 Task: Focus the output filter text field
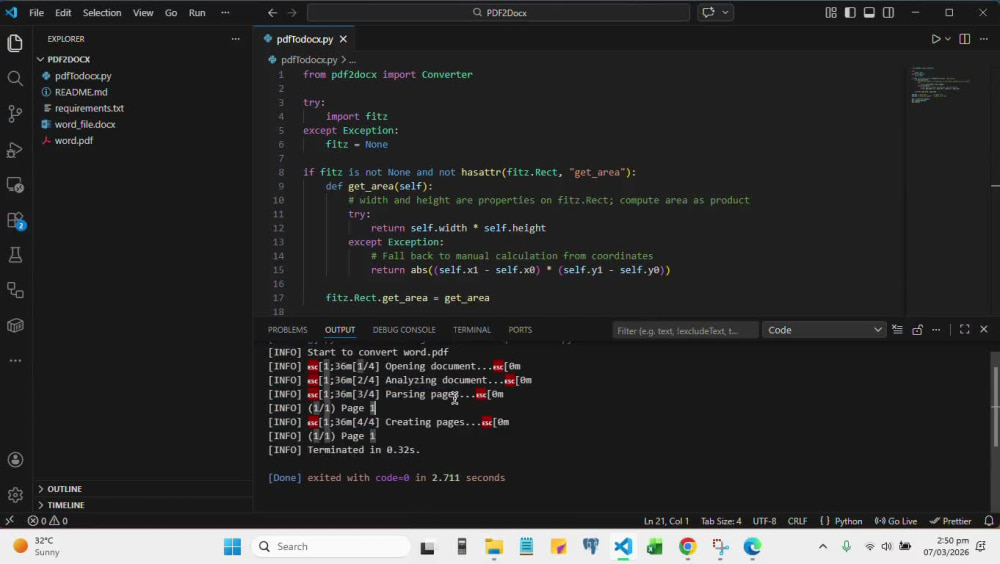click(x=684, y=330)
